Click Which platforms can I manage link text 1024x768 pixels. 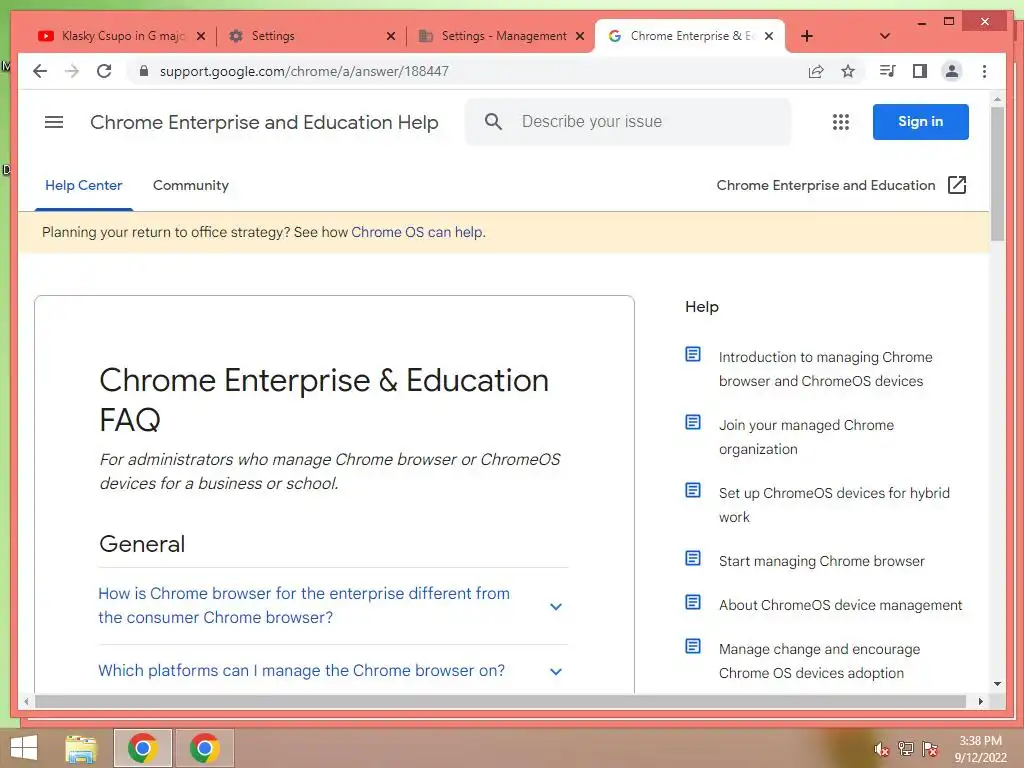[x=301, y=671]
